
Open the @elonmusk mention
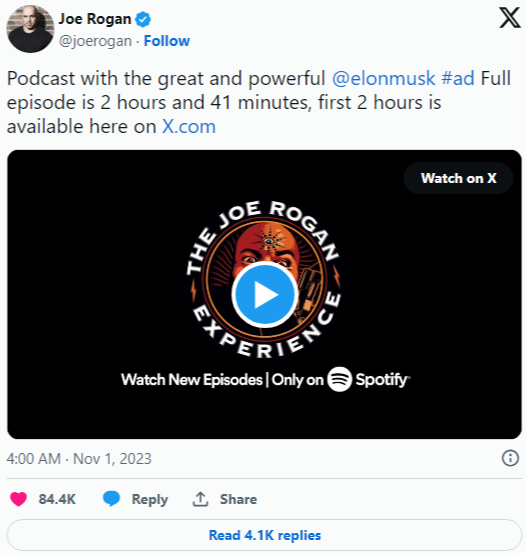point(383,78)
